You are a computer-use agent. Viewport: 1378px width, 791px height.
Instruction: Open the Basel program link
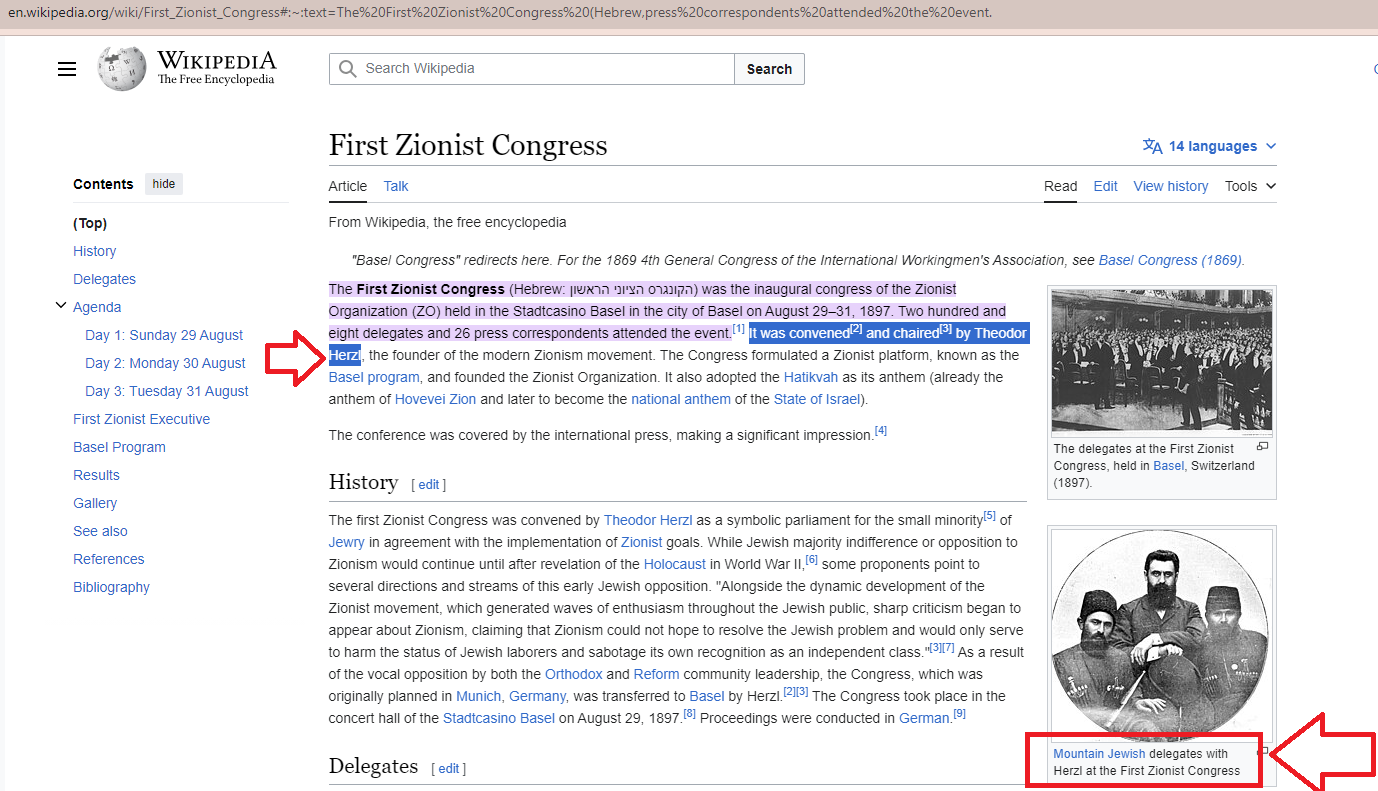point(375,377)
